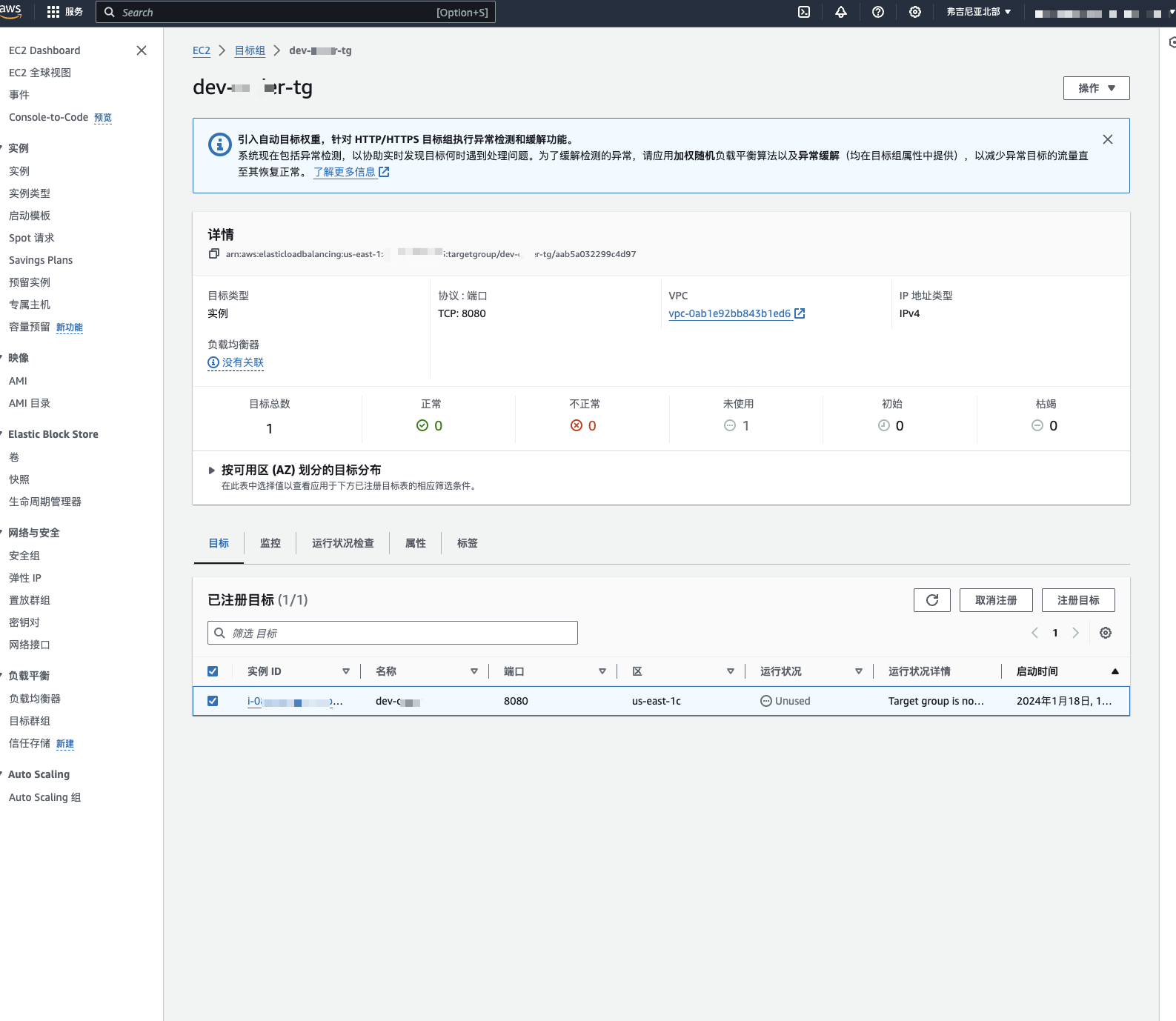Open Auto Scaling 组 in sidebar
1176x1021 pixels.
tap(44, 797)
